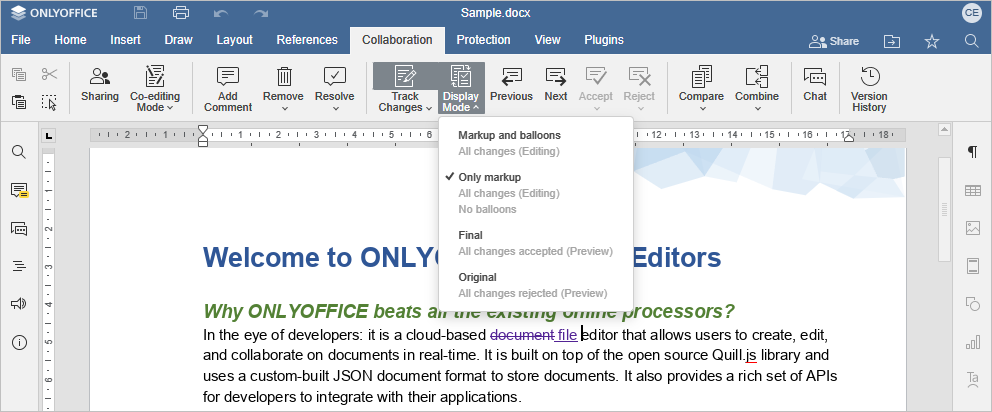Open Image settings in right sidebar

click(x=972, y=228)
